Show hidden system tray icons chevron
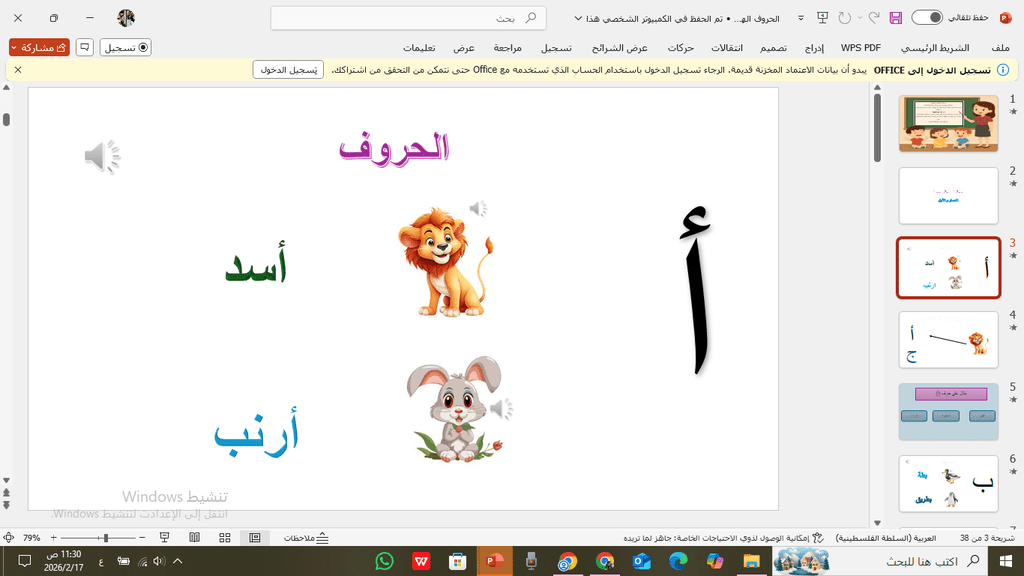Viewport: 1024px width, 576px height. [x=178, y=561]
